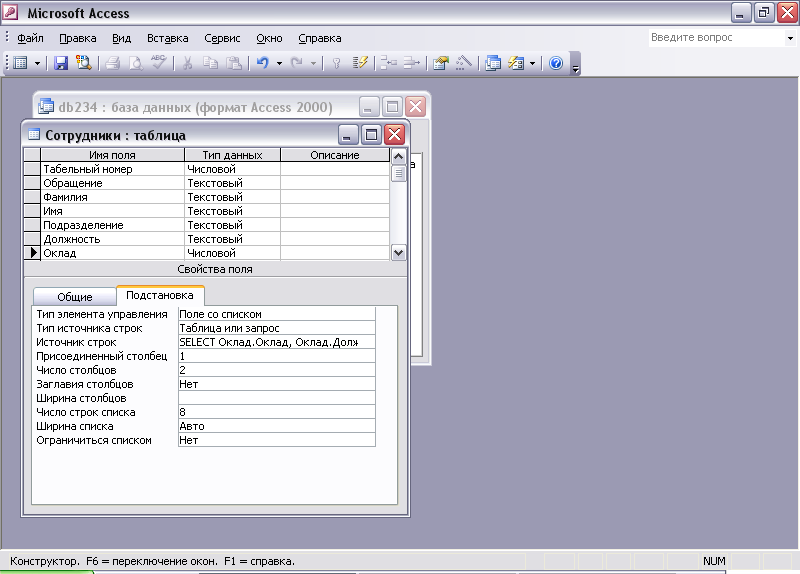Click the Число столбцов value field
The width and height of the screenshot is (800, 574).
(277, 370)
